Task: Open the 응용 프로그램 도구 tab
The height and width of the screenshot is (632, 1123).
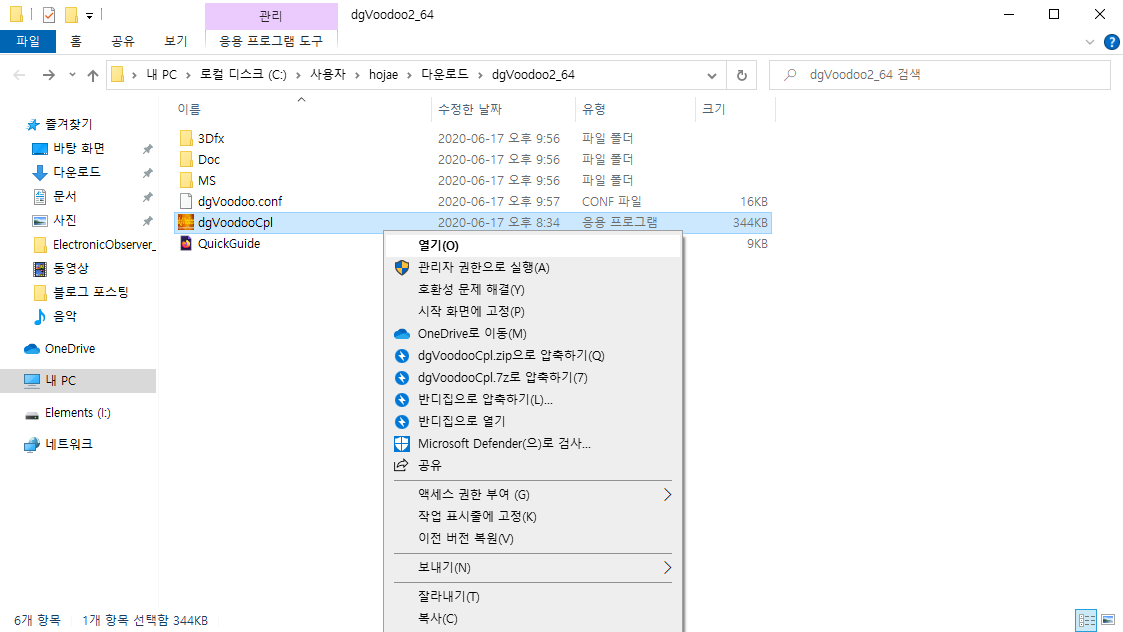Action: coord(271,41)
